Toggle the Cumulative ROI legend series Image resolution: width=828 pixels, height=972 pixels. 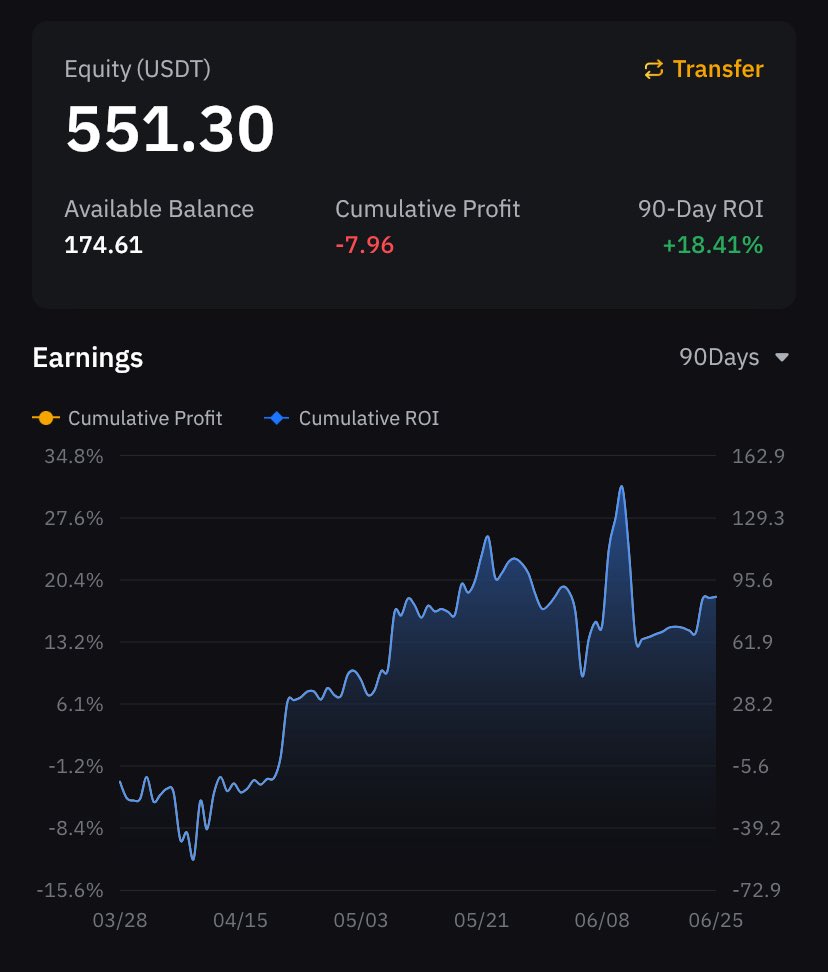pos(351,418)
